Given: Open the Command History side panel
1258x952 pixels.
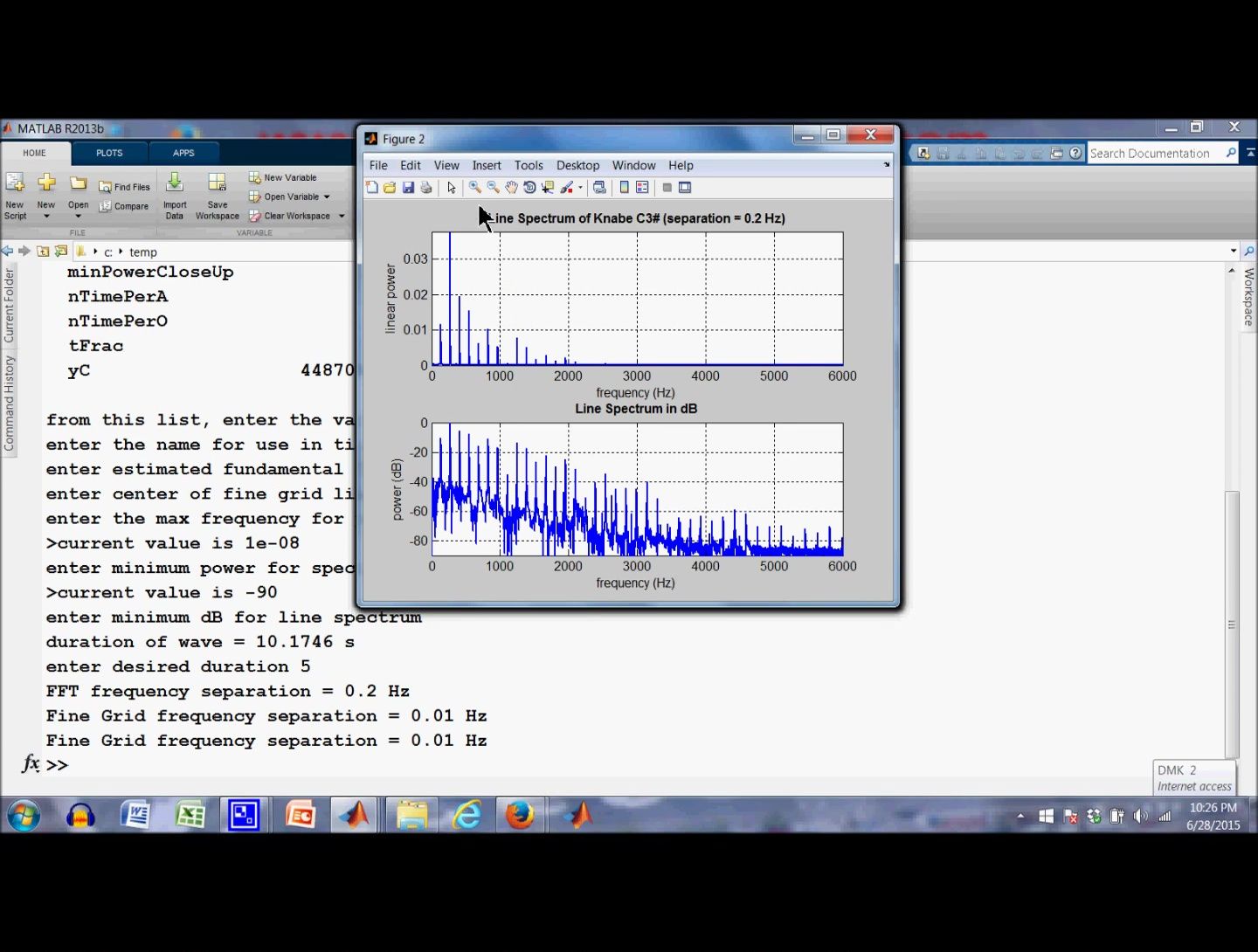Looking at the screenshot, I should (x=9, y=403).
